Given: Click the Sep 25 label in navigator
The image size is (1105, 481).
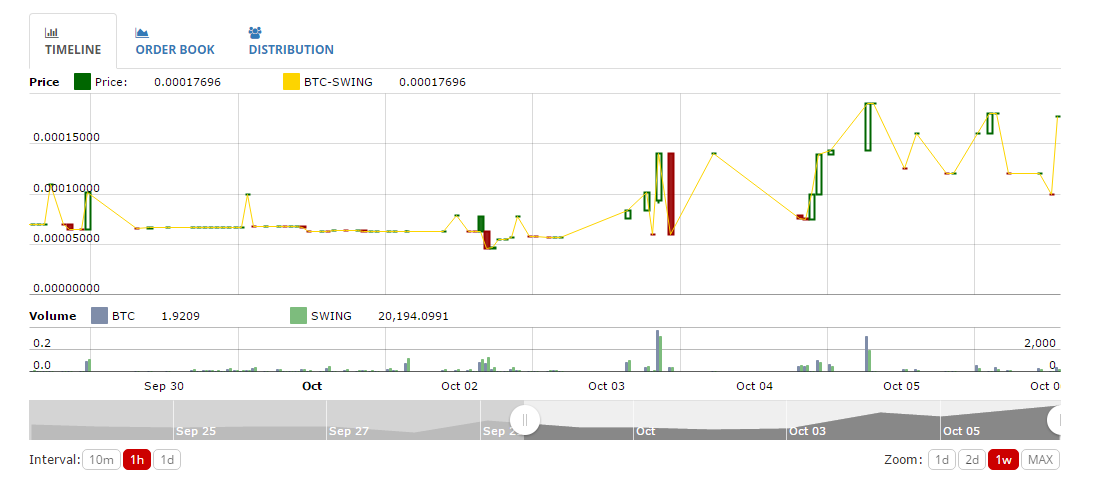Looking at the screenshot, I should click(196, 431).
